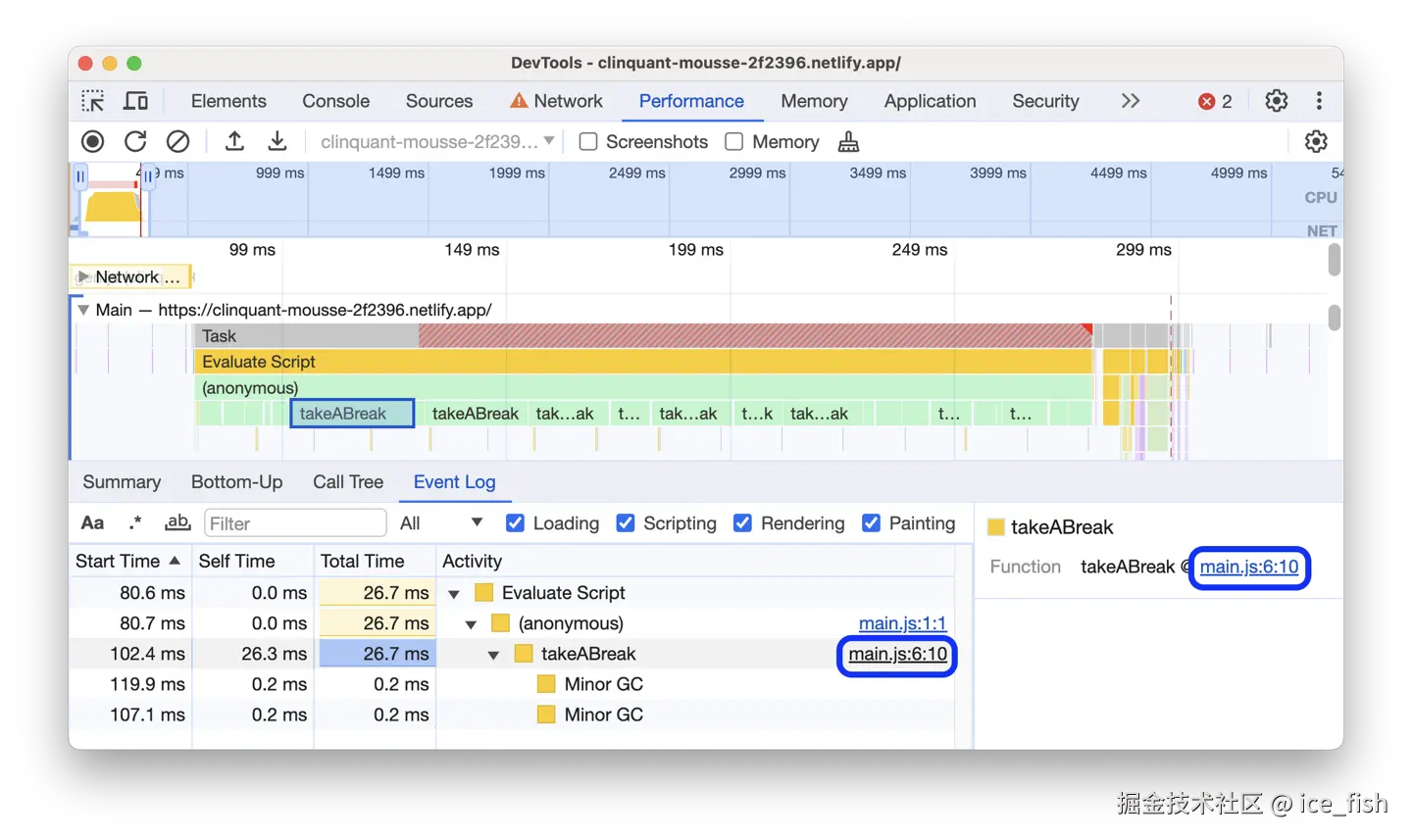Viewport: 1412px width, 840px height.
Task: Select the Minor GC row at 119.9 ms
Action: (x=512, y=684)
